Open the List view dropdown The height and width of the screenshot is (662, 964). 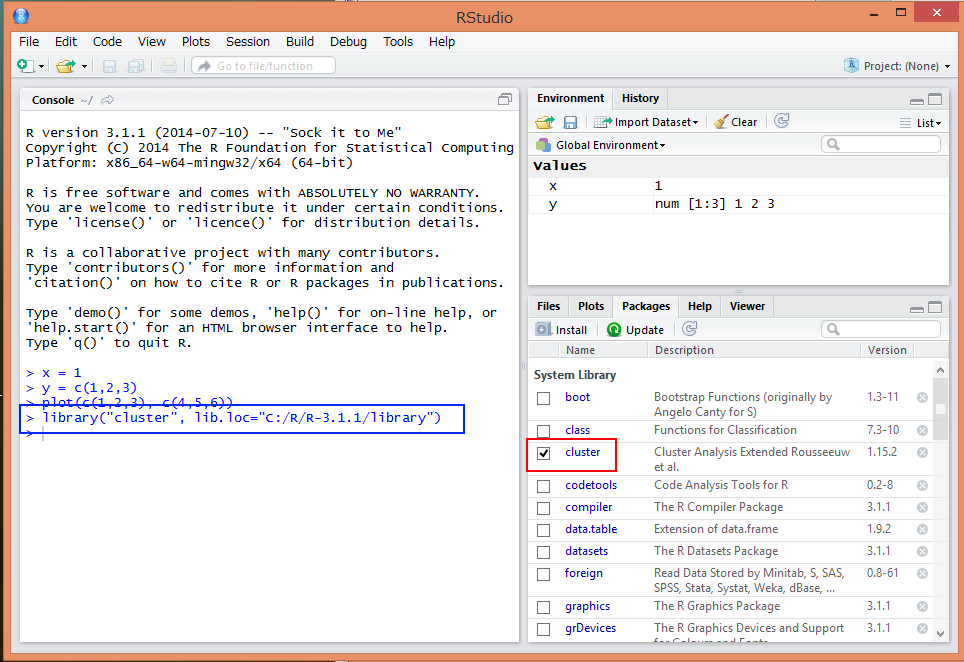point(920,123)
